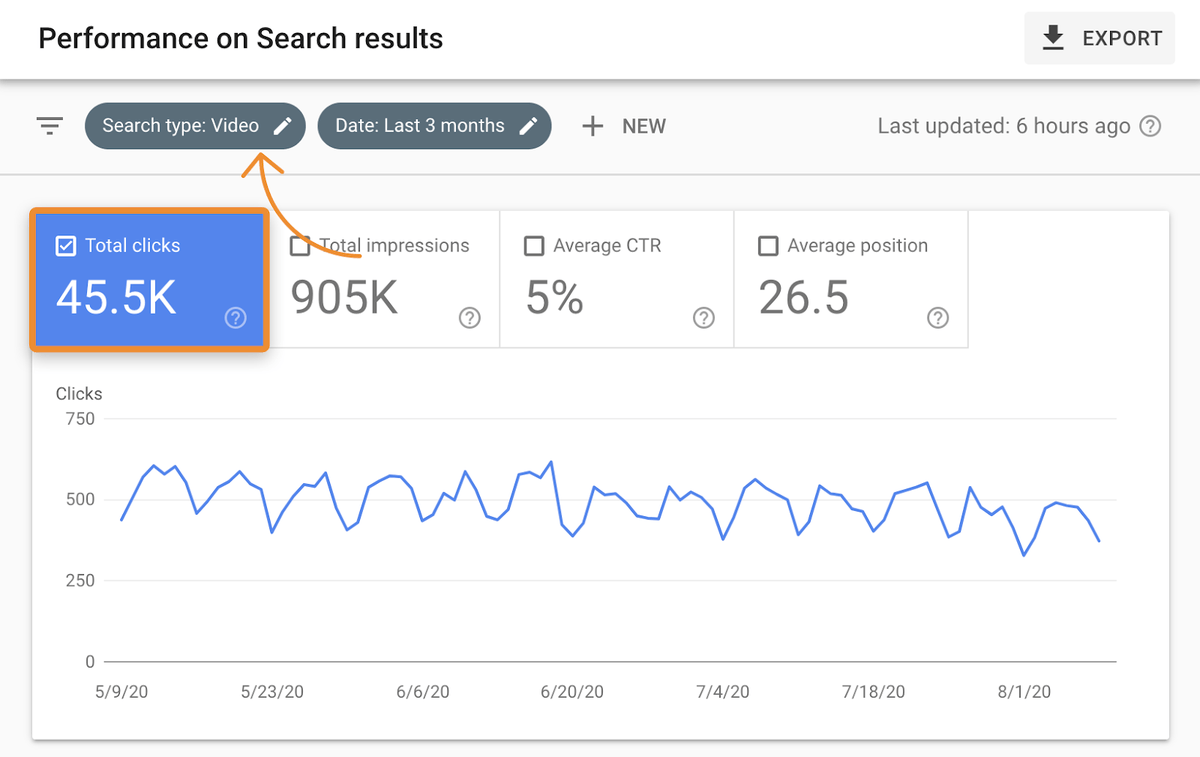Click the pencil icon on Search type chip
The image size is (1200, 757).
(283, 125)
